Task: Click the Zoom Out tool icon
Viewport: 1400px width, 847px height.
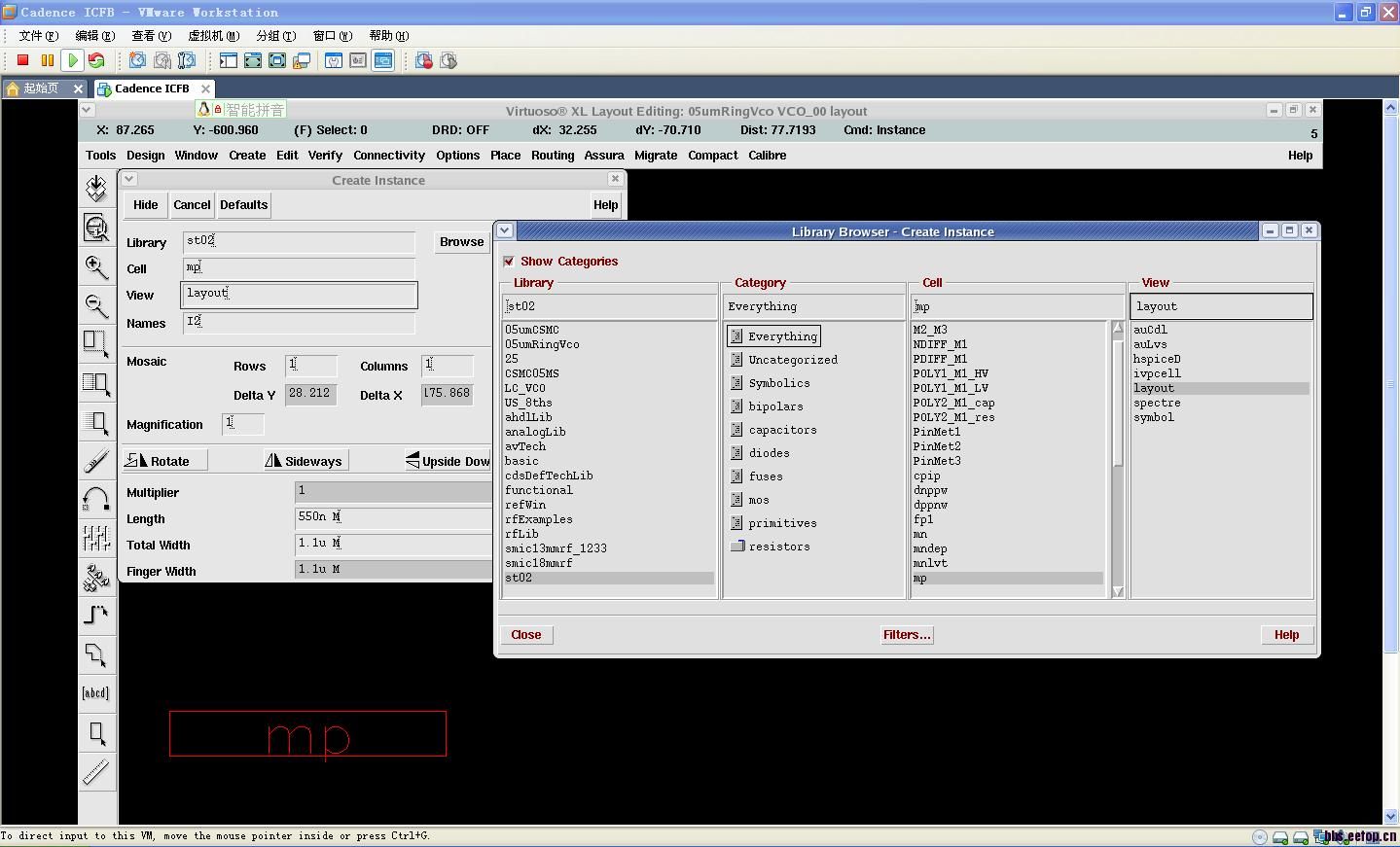Action: (96, 305)
